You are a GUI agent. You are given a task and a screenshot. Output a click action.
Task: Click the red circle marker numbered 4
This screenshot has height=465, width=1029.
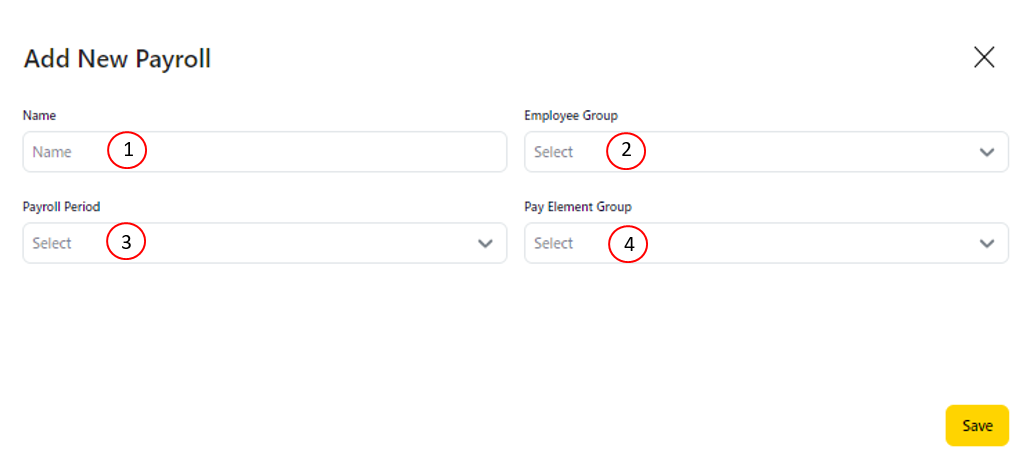(628, 243)
